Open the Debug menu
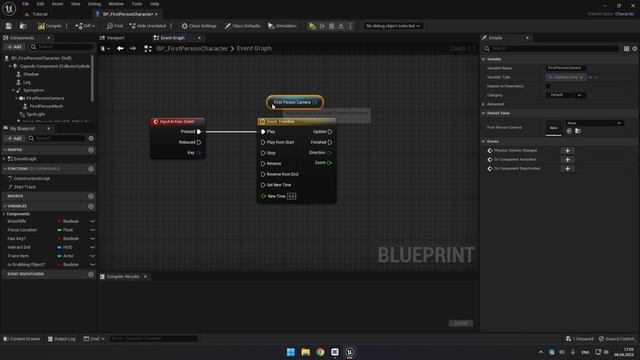Screen dimensions: 640x360 [x=94, y=4]
